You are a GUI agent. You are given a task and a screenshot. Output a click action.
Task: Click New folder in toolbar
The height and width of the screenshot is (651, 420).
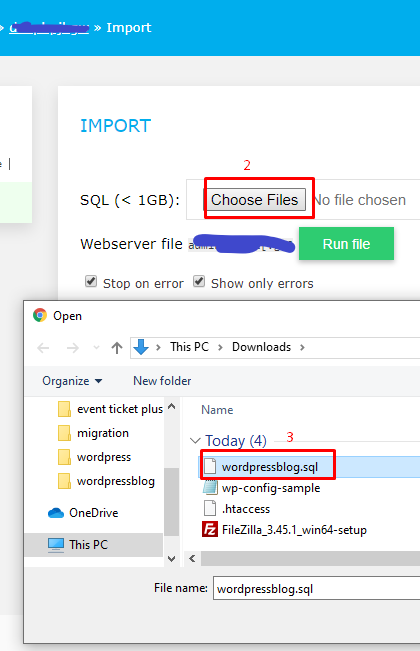162,381
